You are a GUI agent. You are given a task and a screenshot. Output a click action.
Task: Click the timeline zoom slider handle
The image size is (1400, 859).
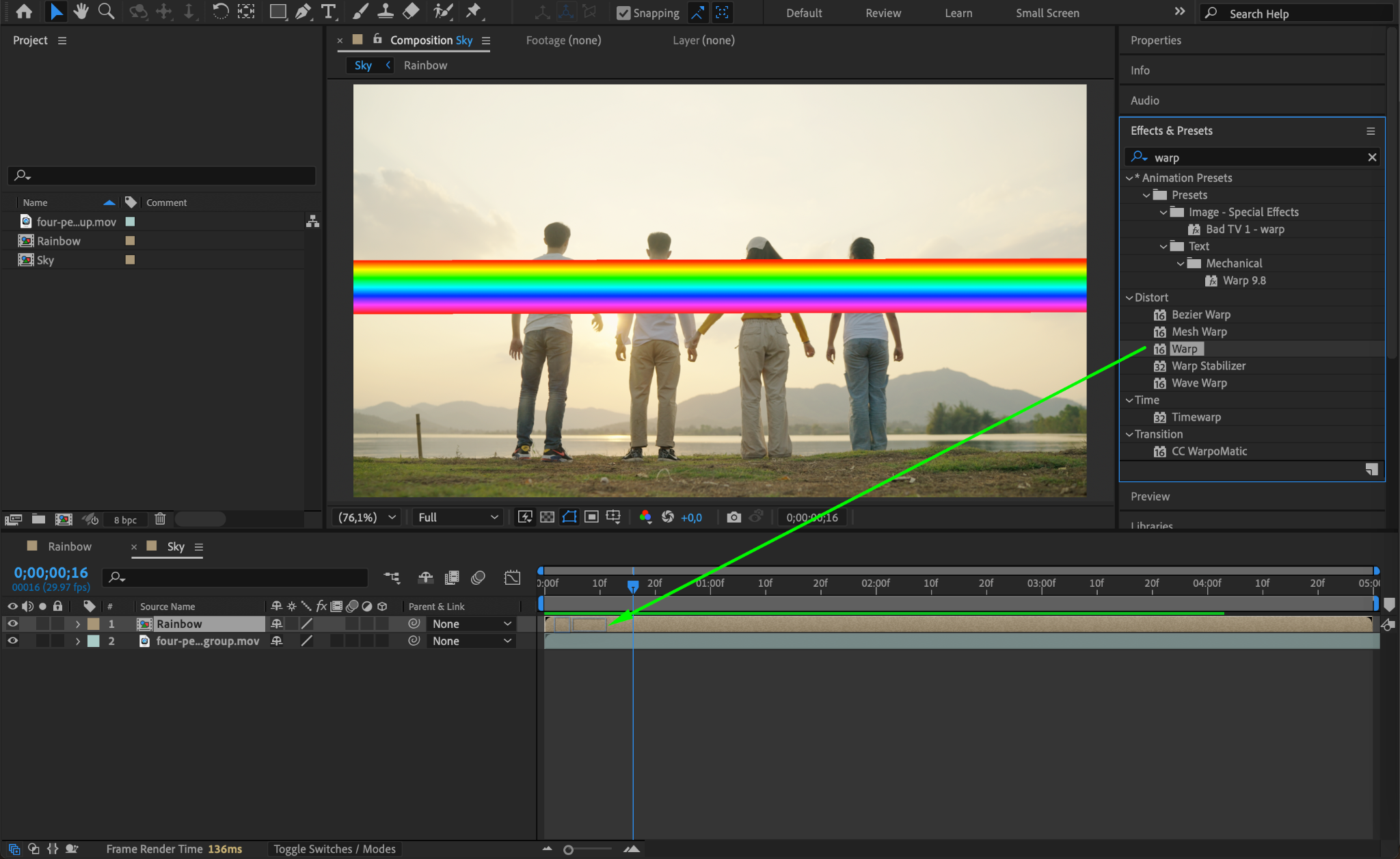[568, 849]
